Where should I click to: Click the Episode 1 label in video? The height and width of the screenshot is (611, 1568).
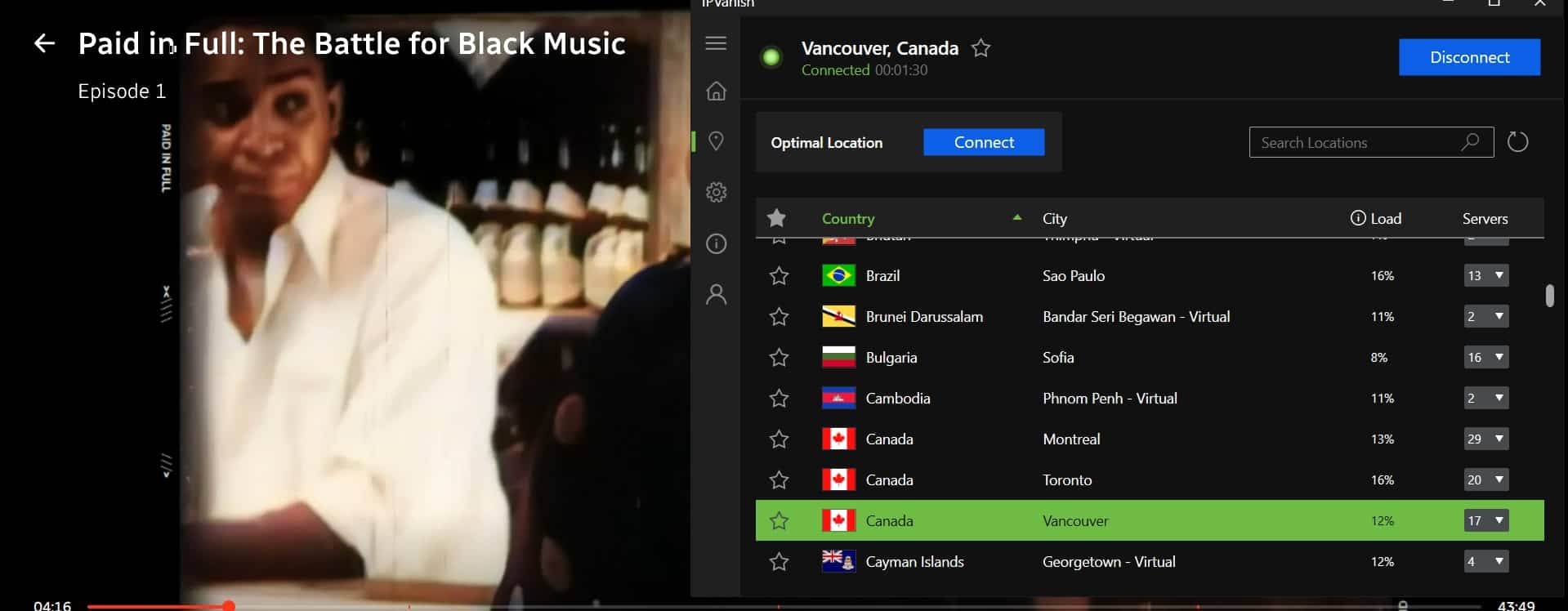coord(122,91)
